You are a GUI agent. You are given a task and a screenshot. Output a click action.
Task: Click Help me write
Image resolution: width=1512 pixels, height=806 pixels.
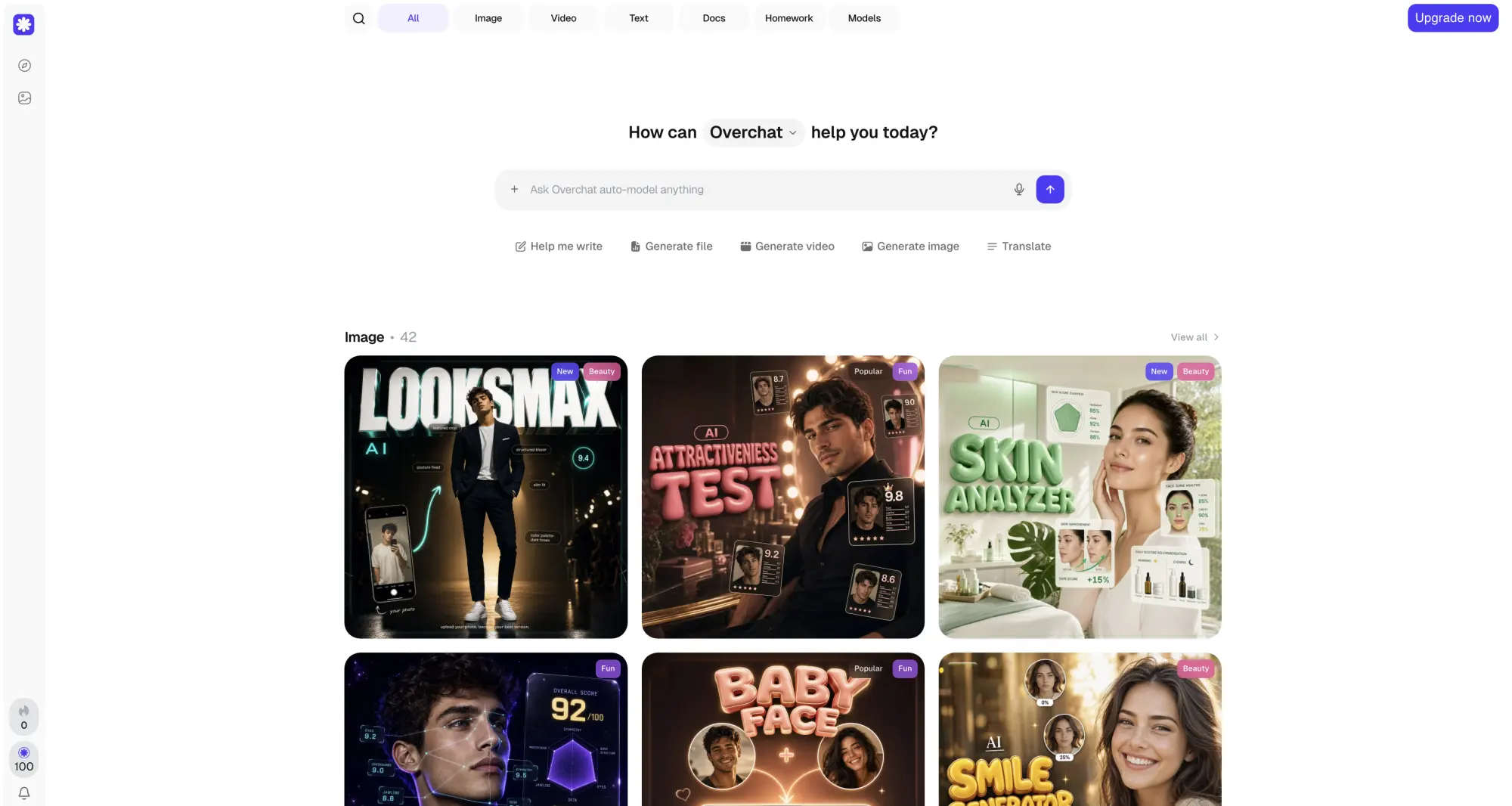pos(559,246)
